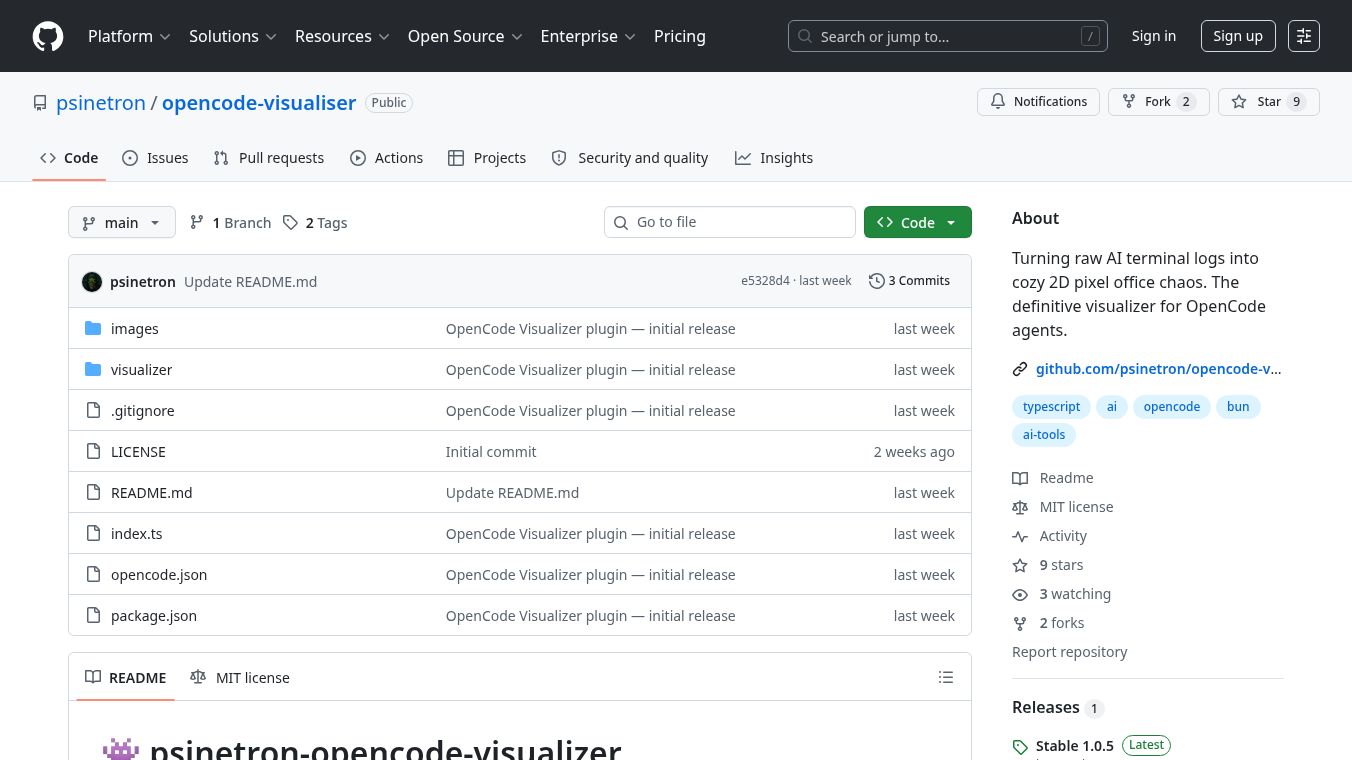Switch to Security and quality tab
Viewport: 1352px width, 760px height.
tap(630, 158)
